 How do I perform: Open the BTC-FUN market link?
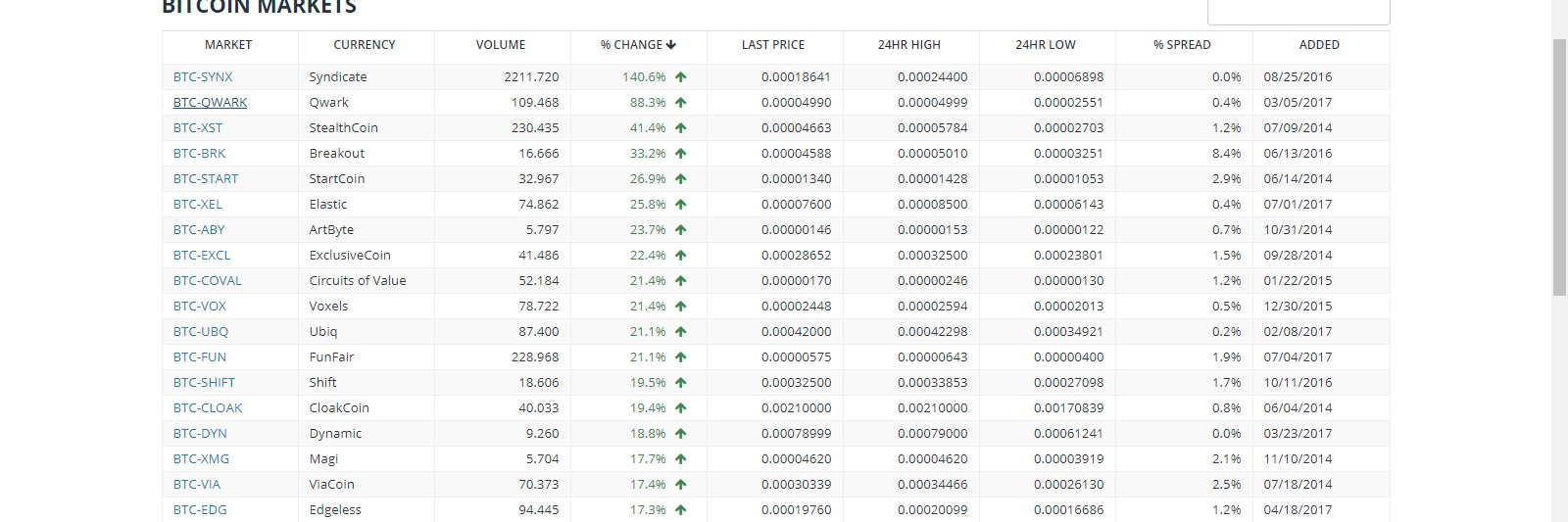(200, 356)
